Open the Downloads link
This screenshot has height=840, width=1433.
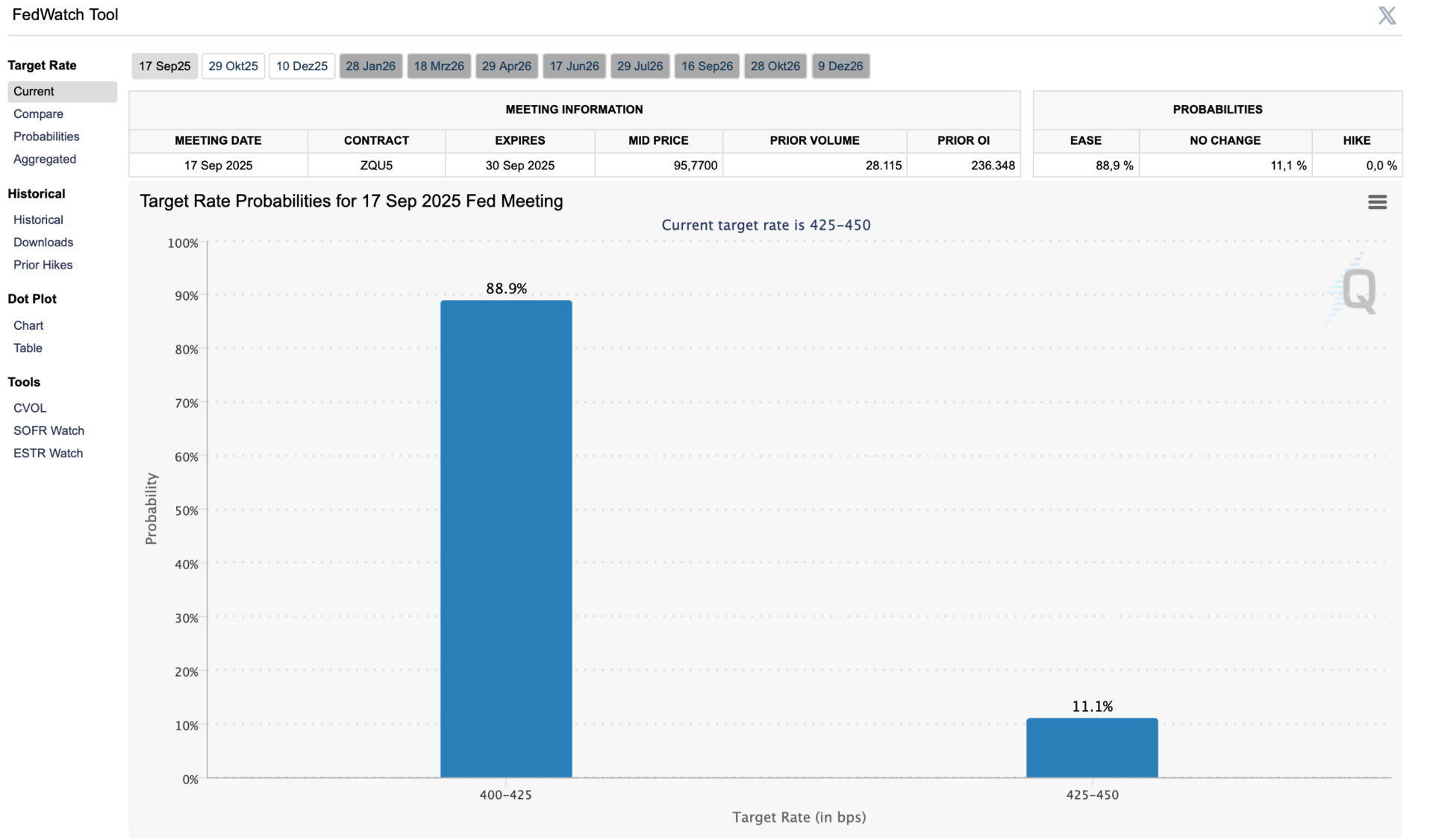point(43,242)
